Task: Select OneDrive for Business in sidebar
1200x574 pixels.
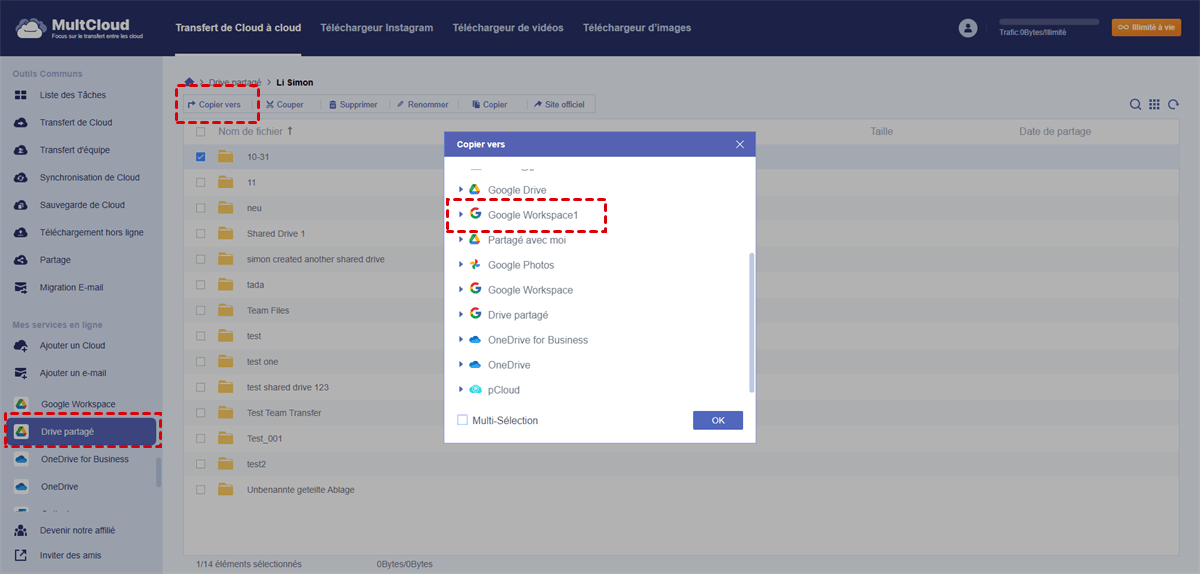Action: (x=85, y=460)
